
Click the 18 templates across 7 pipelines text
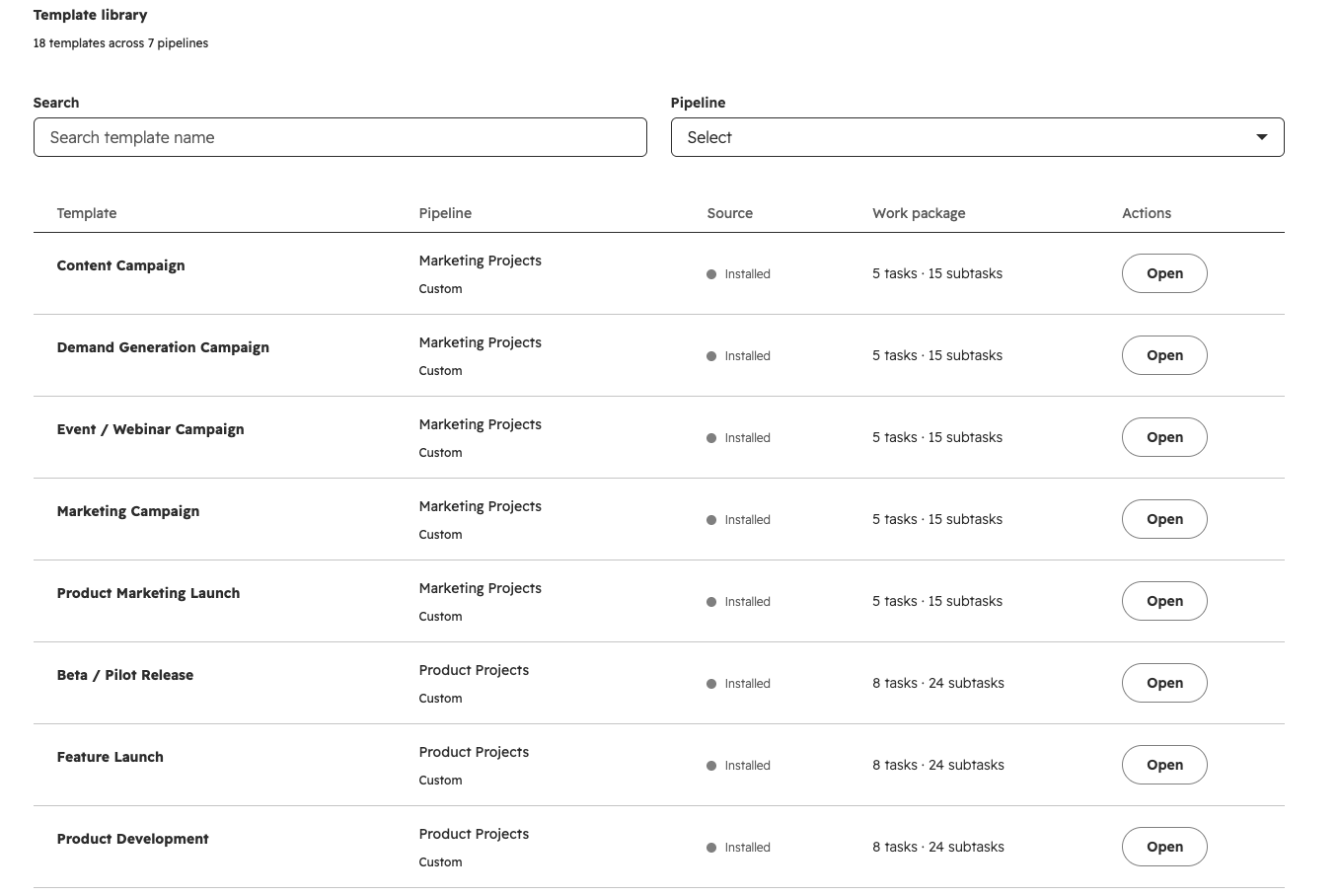(120, 43)
